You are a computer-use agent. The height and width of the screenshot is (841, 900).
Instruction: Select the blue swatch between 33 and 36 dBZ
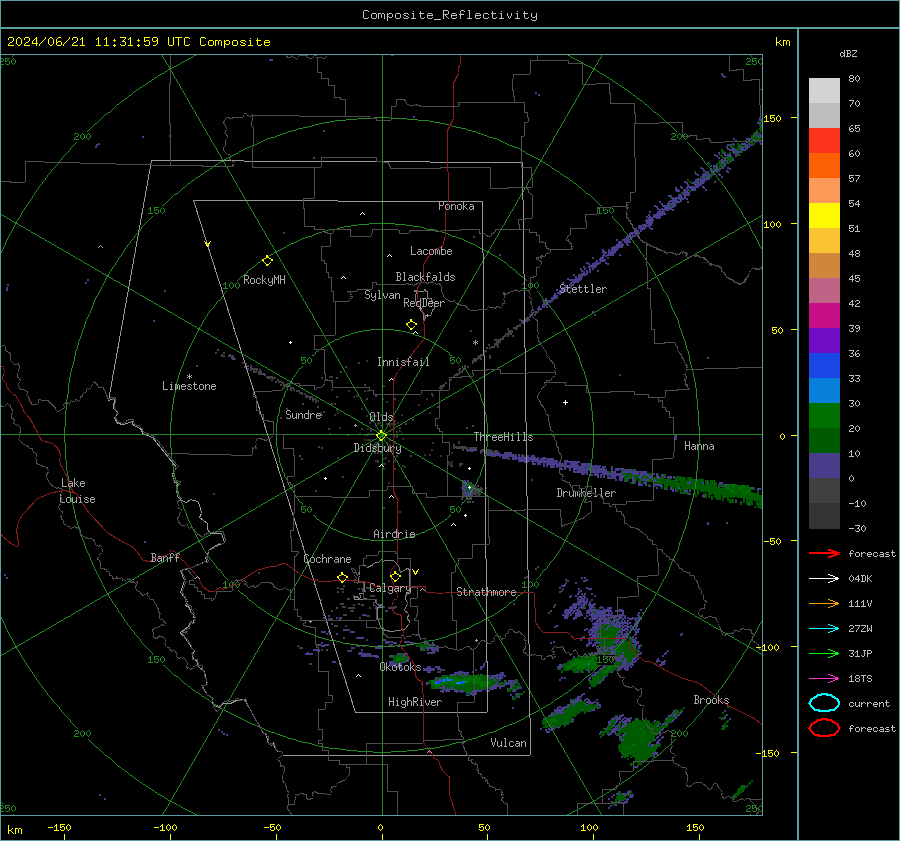pos(824,366)
